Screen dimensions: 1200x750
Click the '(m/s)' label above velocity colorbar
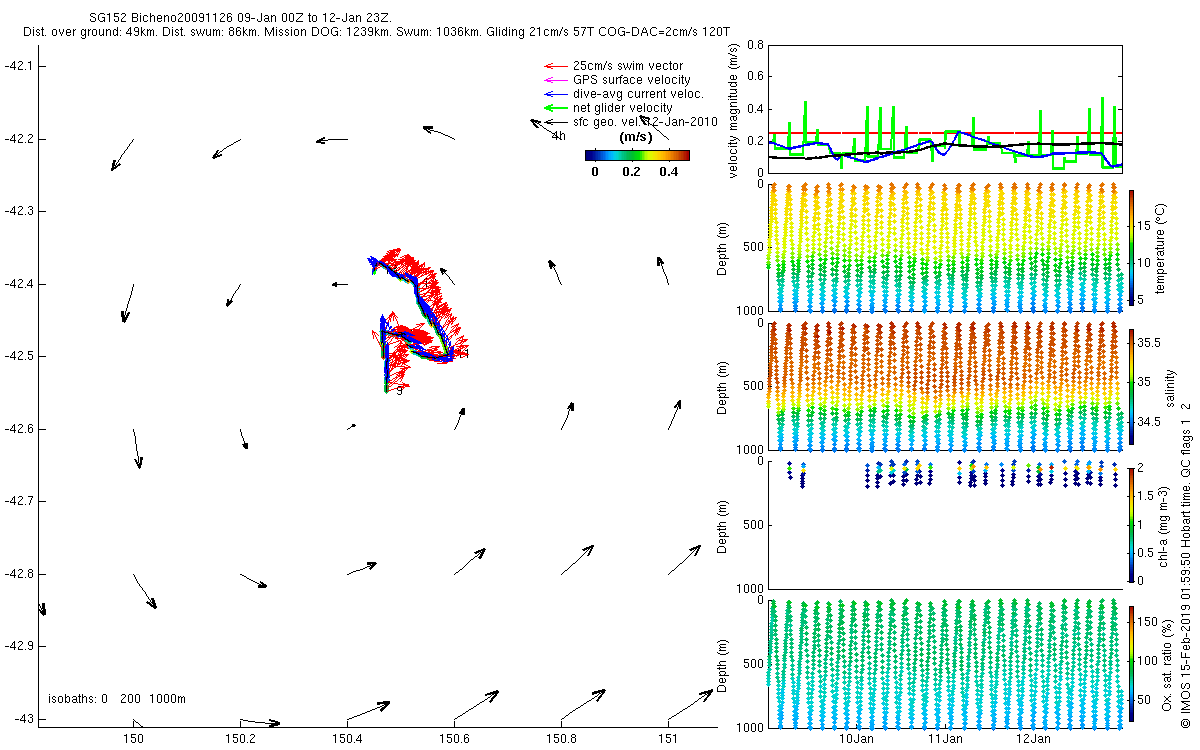637,136
